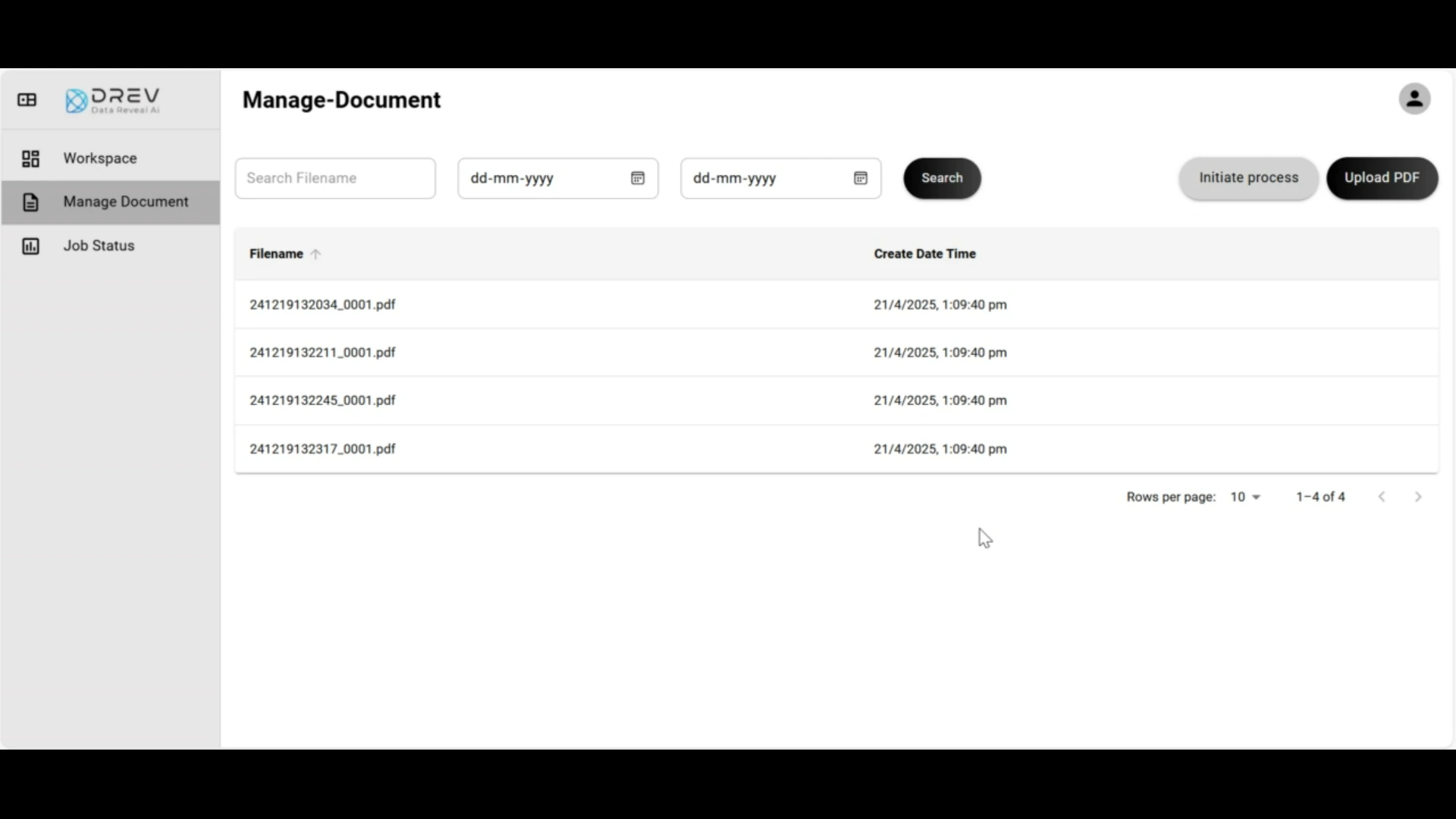This screenshot has height=819, width=1456.
Task: Toggle the sidebar collapse icon
Action: tap(27, 100)
